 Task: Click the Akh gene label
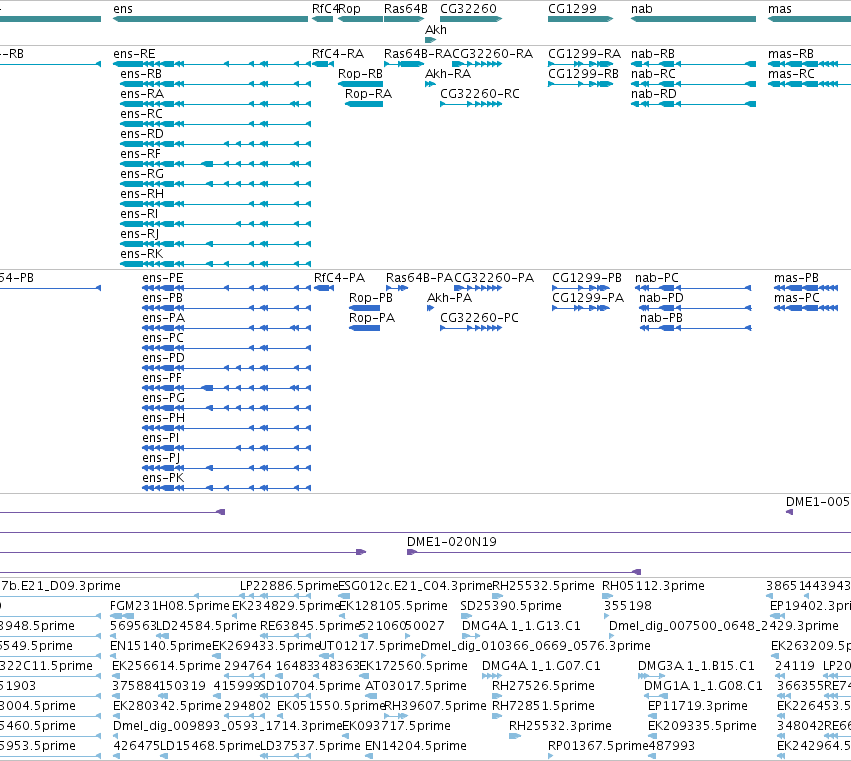coord(436,30)
